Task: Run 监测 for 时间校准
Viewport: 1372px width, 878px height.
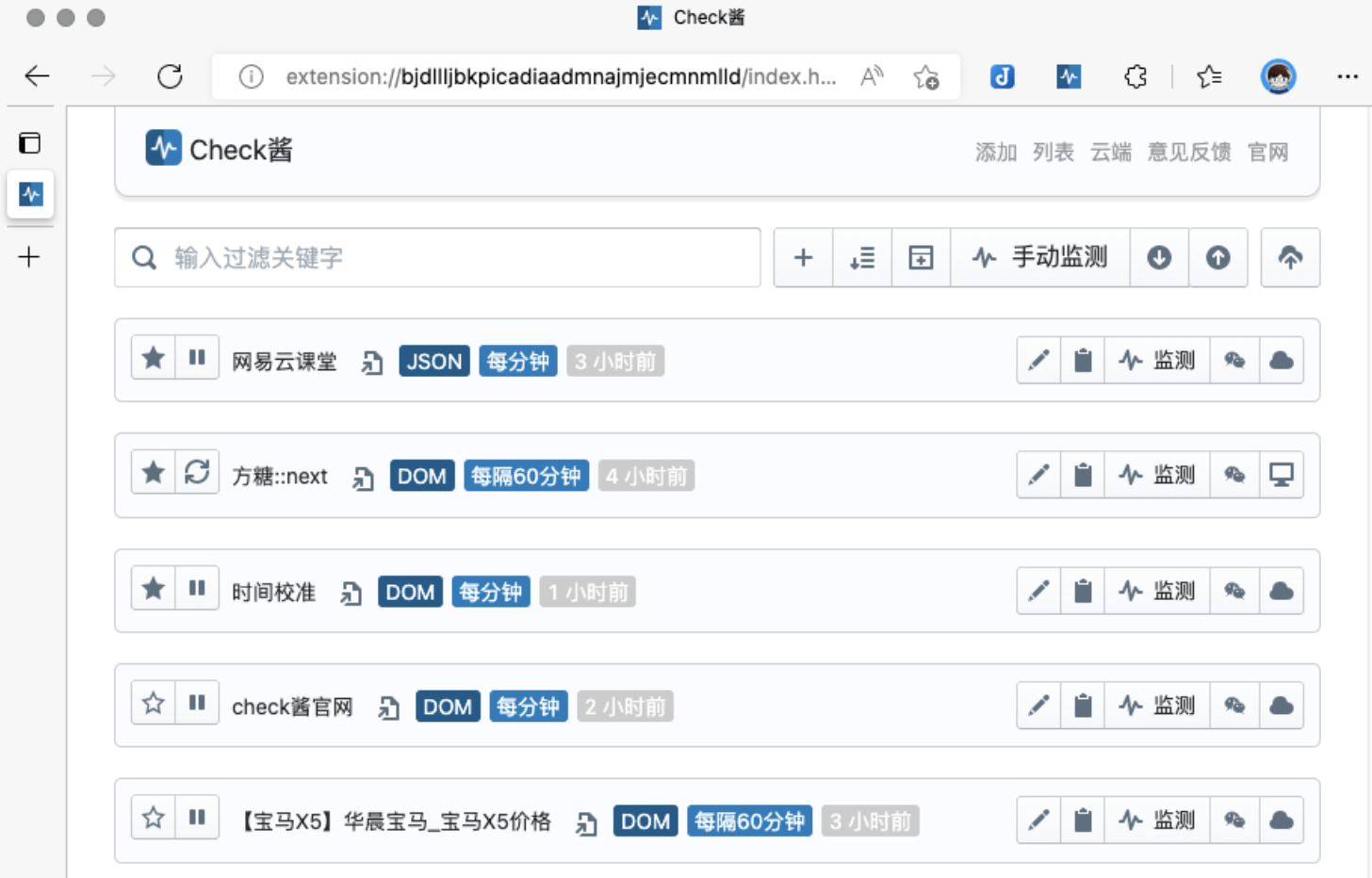Action: [1157, 591]
